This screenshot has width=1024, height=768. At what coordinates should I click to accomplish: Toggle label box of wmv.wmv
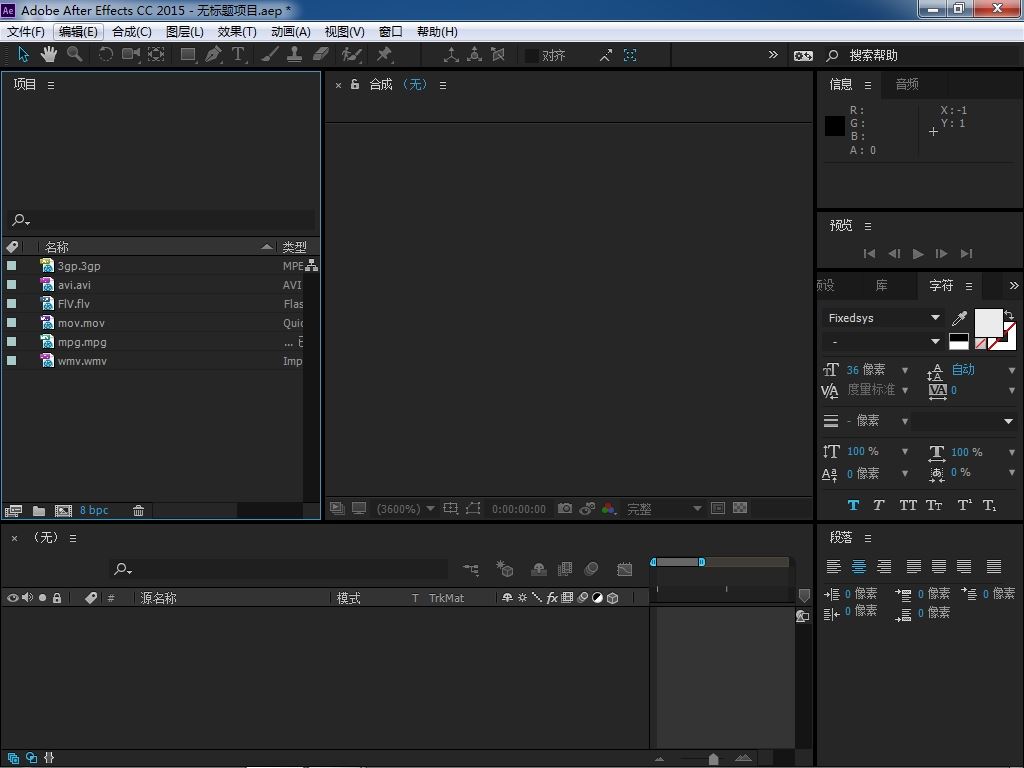point(12,360)
